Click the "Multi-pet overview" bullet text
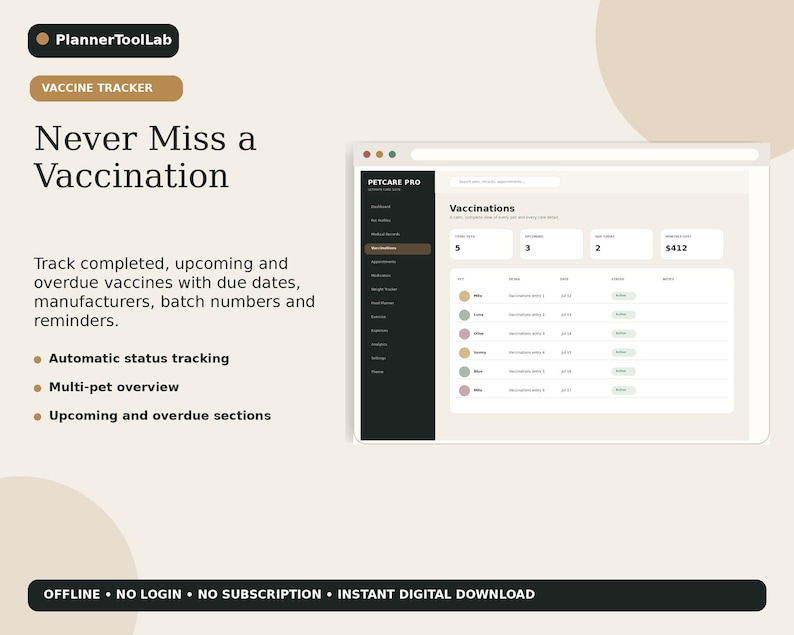This screenshot has width=794, height=635. tap(114, 387)
